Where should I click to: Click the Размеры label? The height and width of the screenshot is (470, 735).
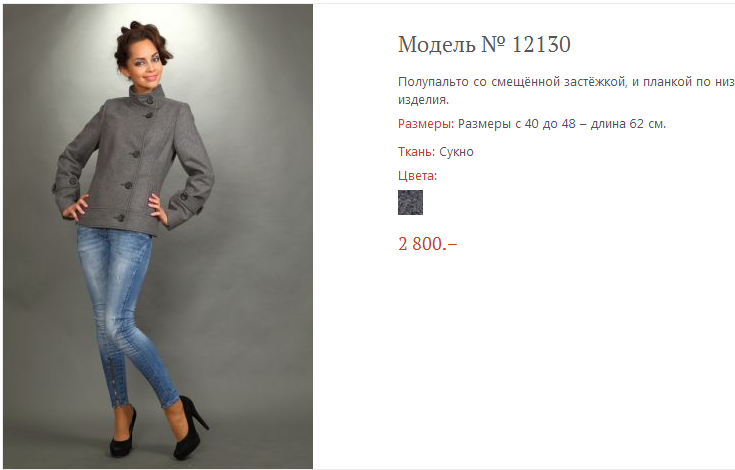click(x=426, y=124)
